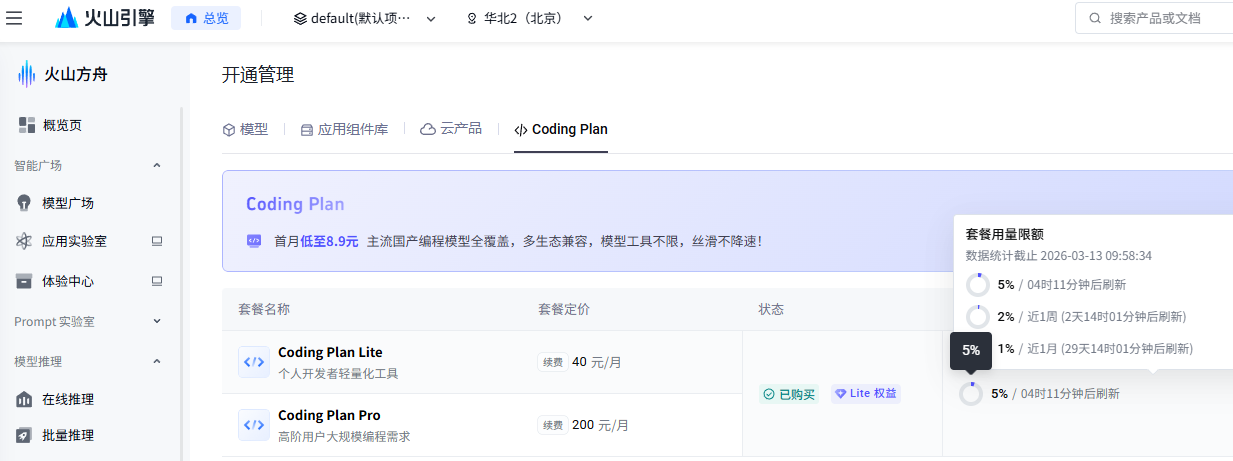Click the 续费 tag for Pro plan

point(552,425)
